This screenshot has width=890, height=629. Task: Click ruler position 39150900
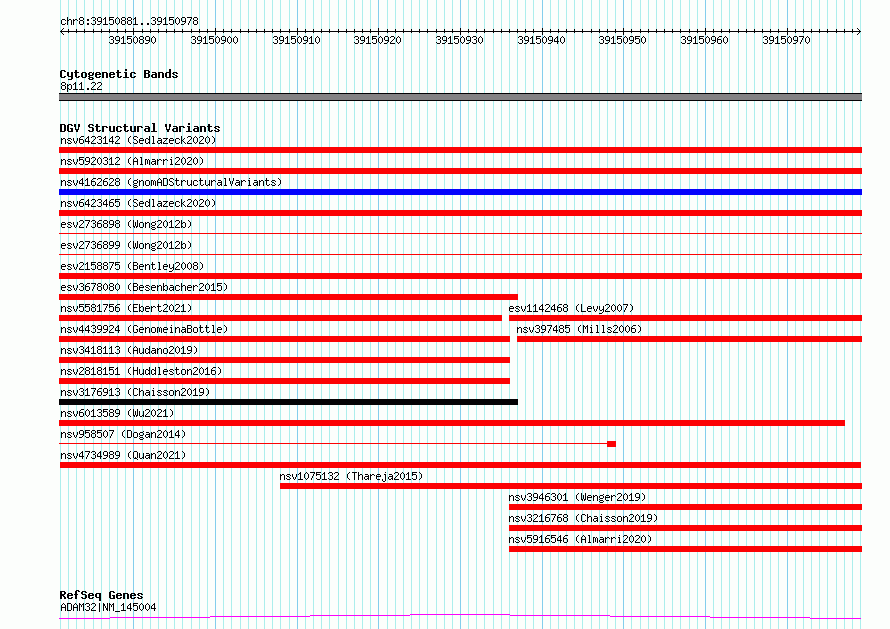point(214,40)
